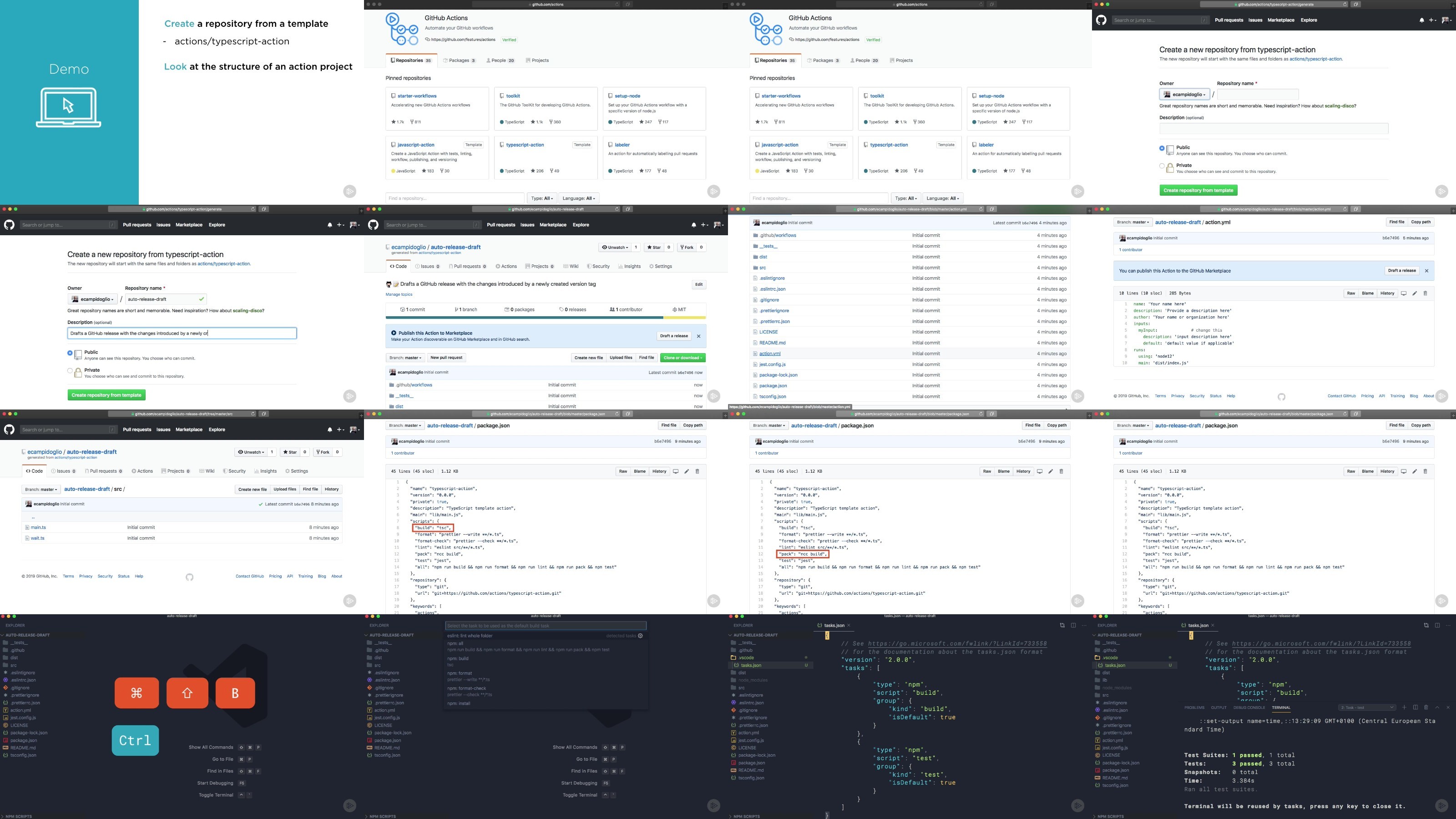Screen dimensions: 1456x819
Task: Click pencil edit icon on action.yml file page
Action: [x=1415, y=293]
